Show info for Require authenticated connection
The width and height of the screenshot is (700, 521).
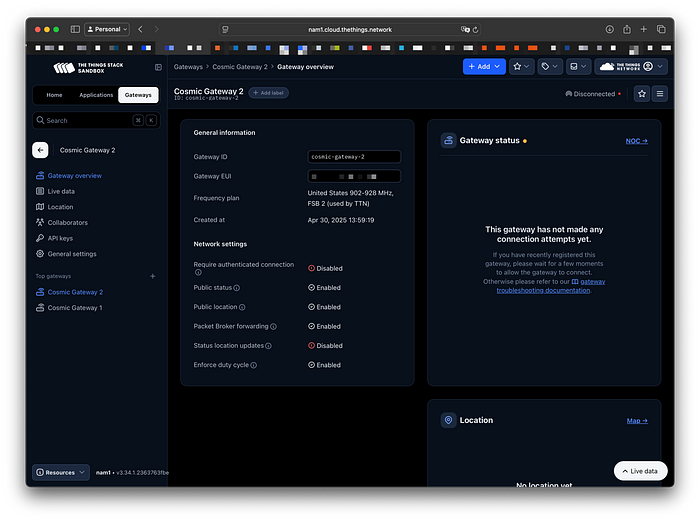pos(198,272)
